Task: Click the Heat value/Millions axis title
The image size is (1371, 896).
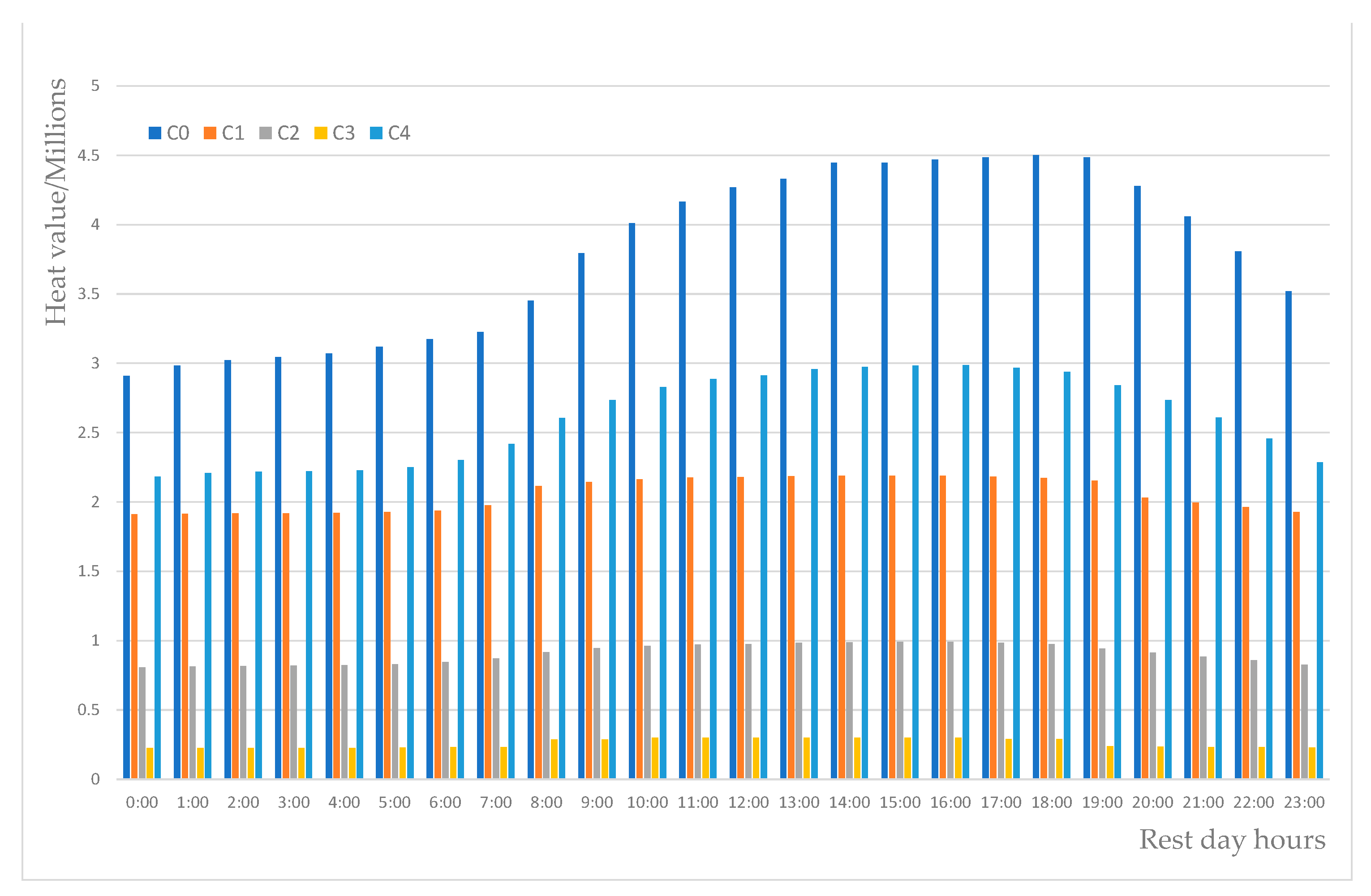Action: (x=56, y=201)
